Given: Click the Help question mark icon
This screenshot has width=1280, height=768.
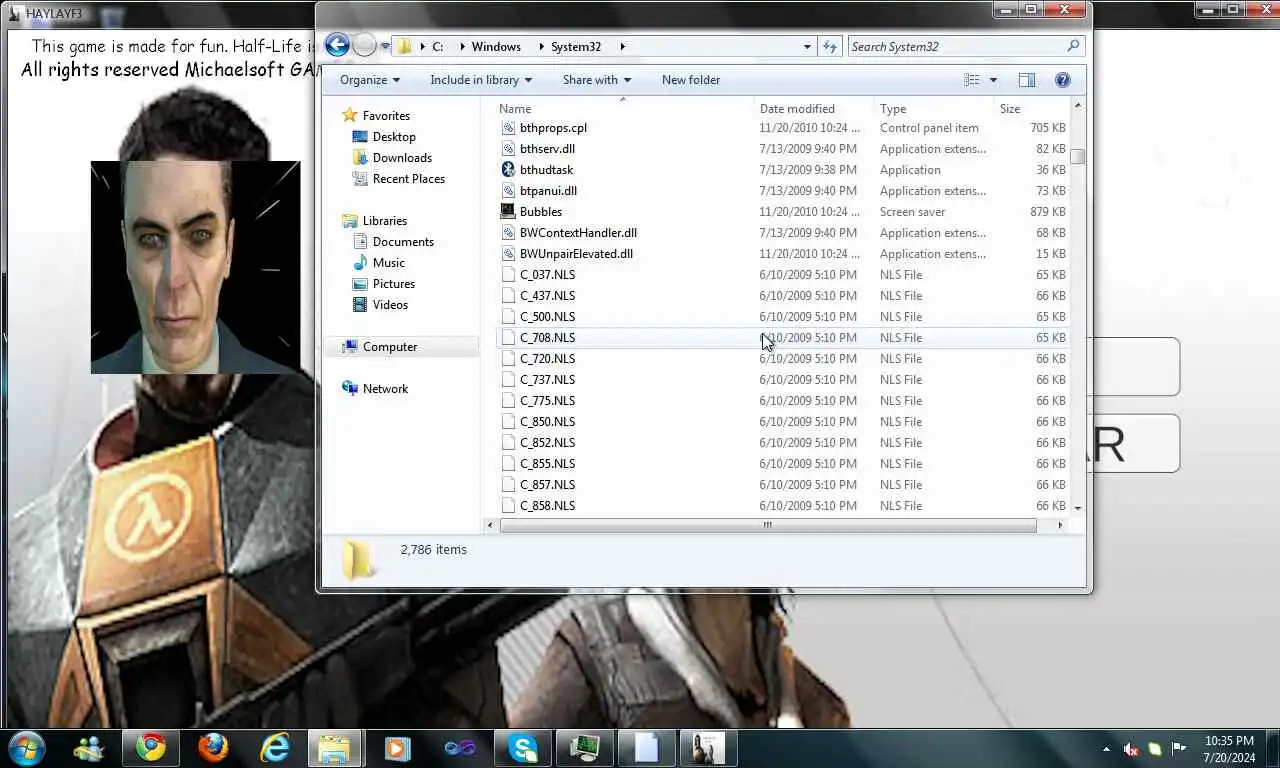Looking at the screenshot, I should click(x=1063, y=80).
